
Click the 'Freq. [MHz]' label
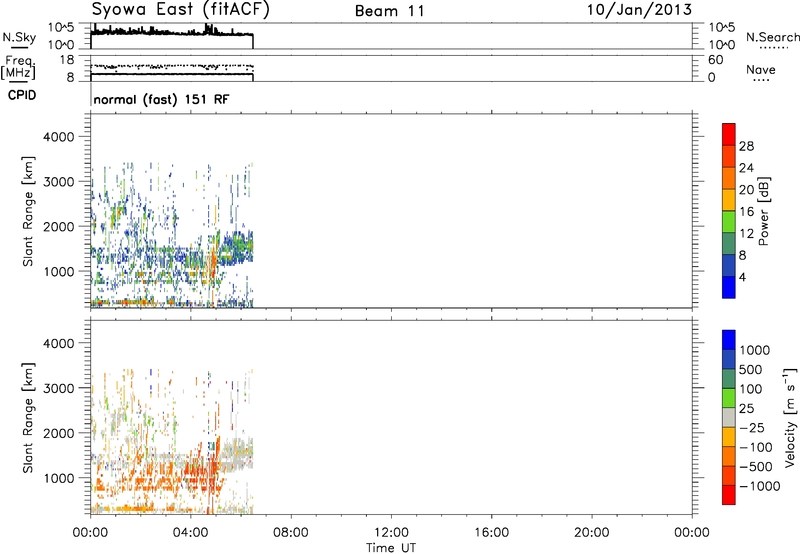[x=18, y=67]
